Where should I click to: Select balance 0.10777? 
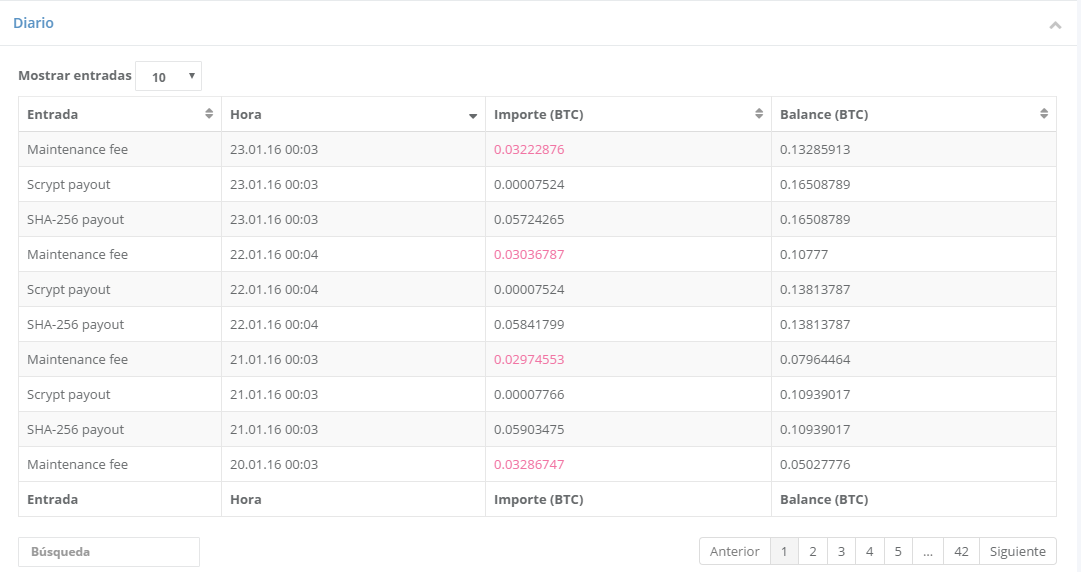pyautogui.click(x=804, y=254)
